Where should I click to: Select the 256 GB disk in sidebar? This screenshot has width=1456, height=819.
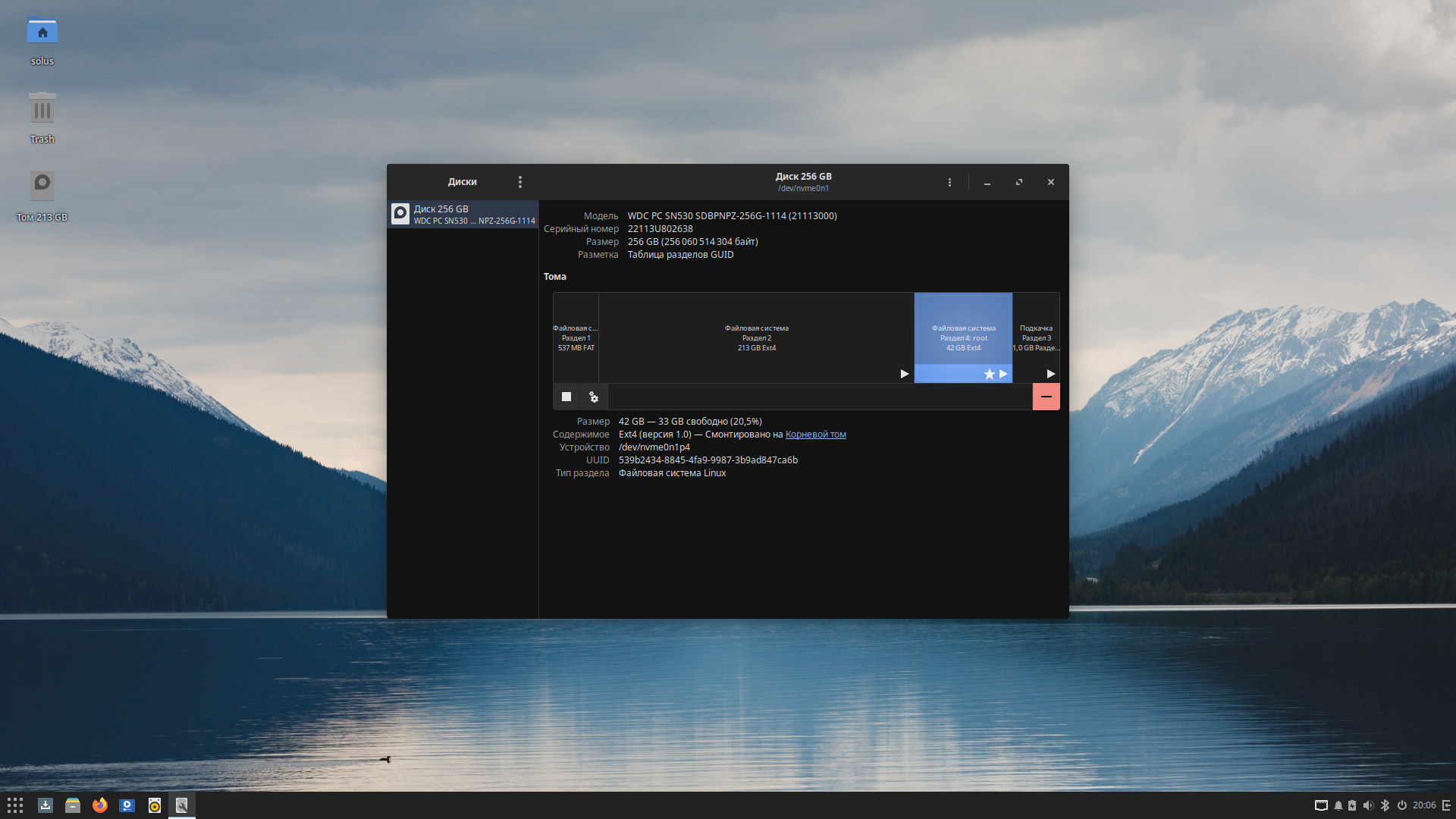coord(463,215)
